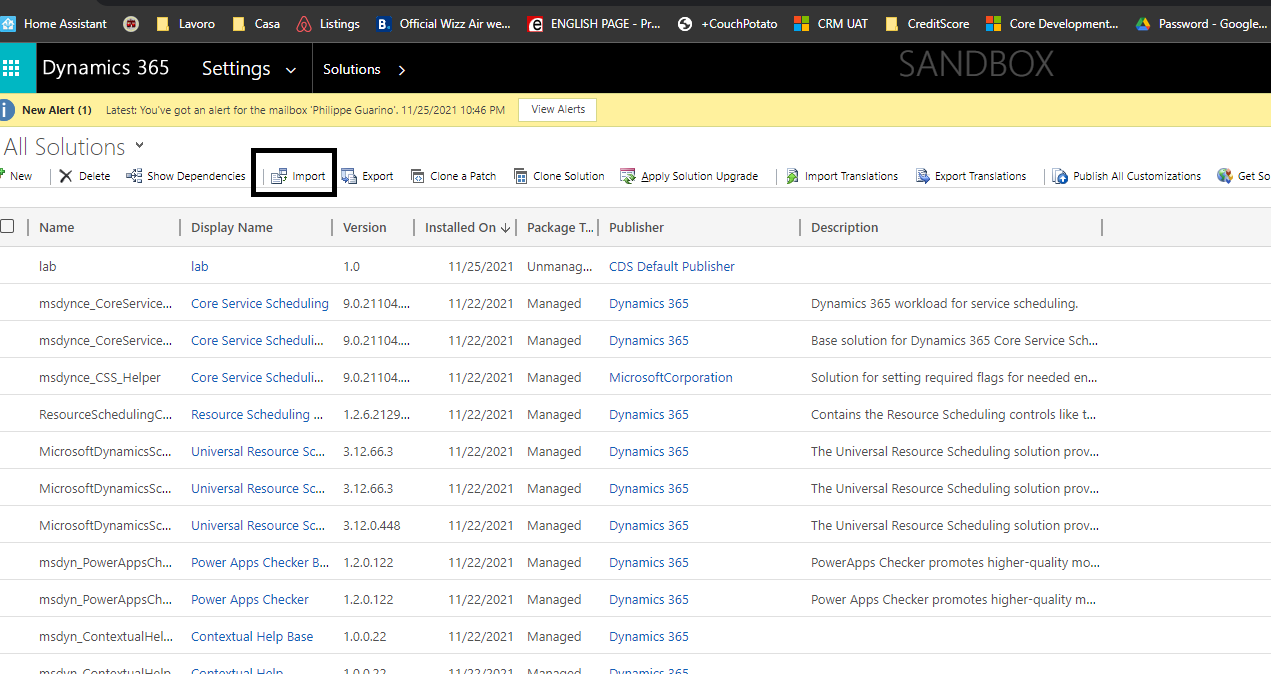Click the 'Base solution for Dynamics 365' description
Image resolution: width=1271 pixels, height=674 pixels.
point(954,340)
